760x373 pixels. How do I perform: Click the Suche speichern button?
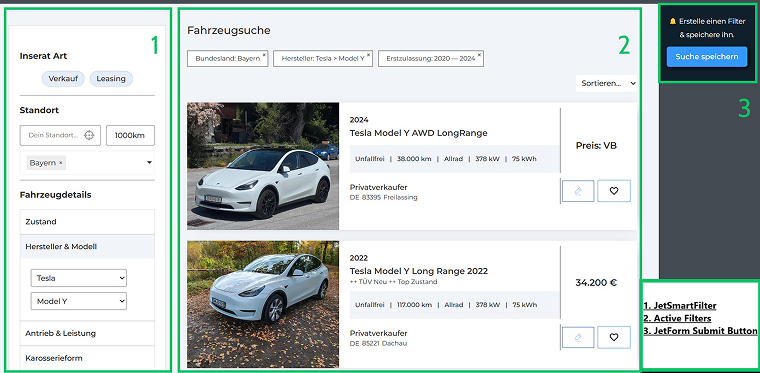pyautogui.click(x=707, y=57)
